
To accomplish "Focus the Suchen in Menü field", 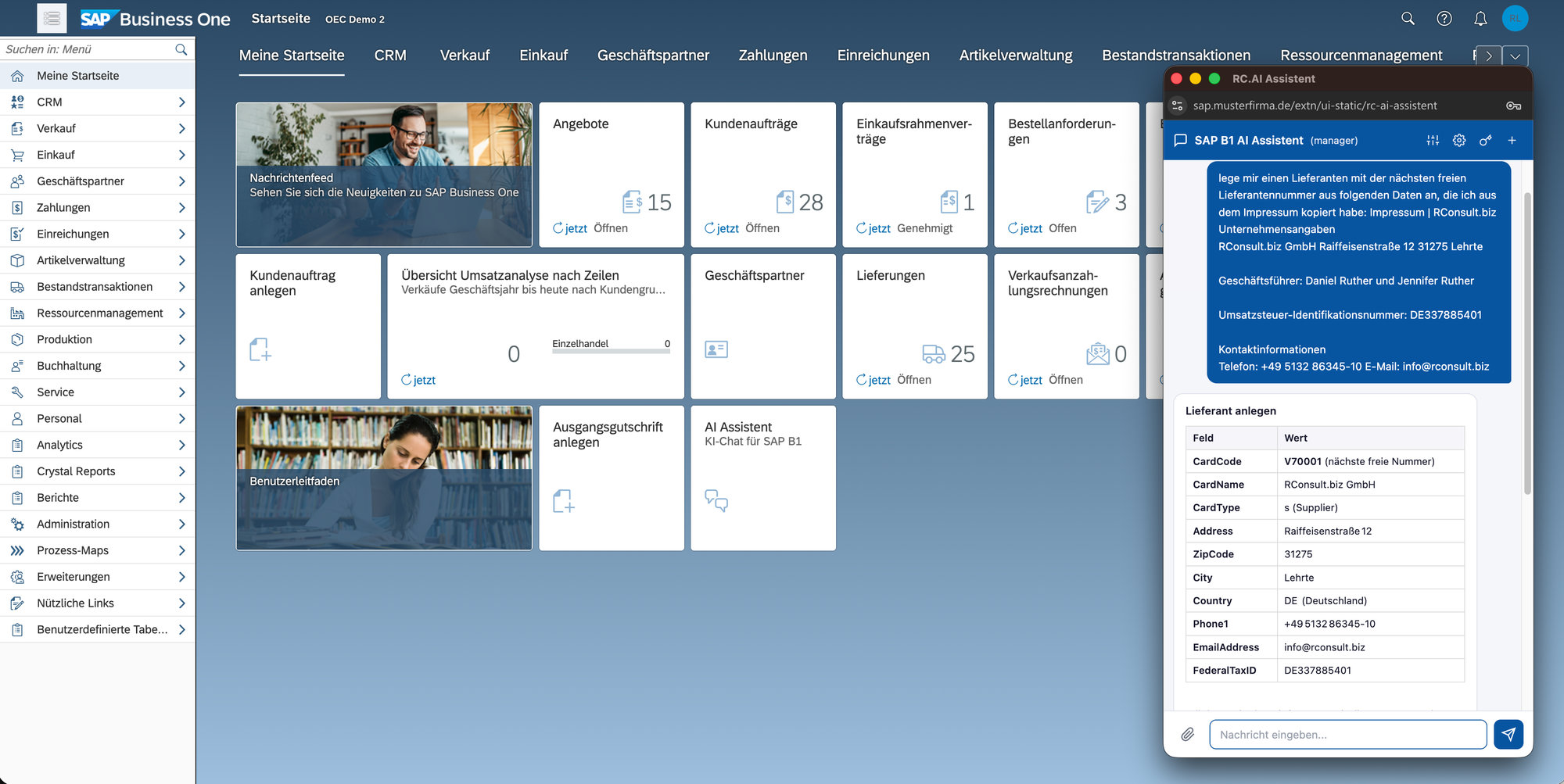I will point(86,49).
